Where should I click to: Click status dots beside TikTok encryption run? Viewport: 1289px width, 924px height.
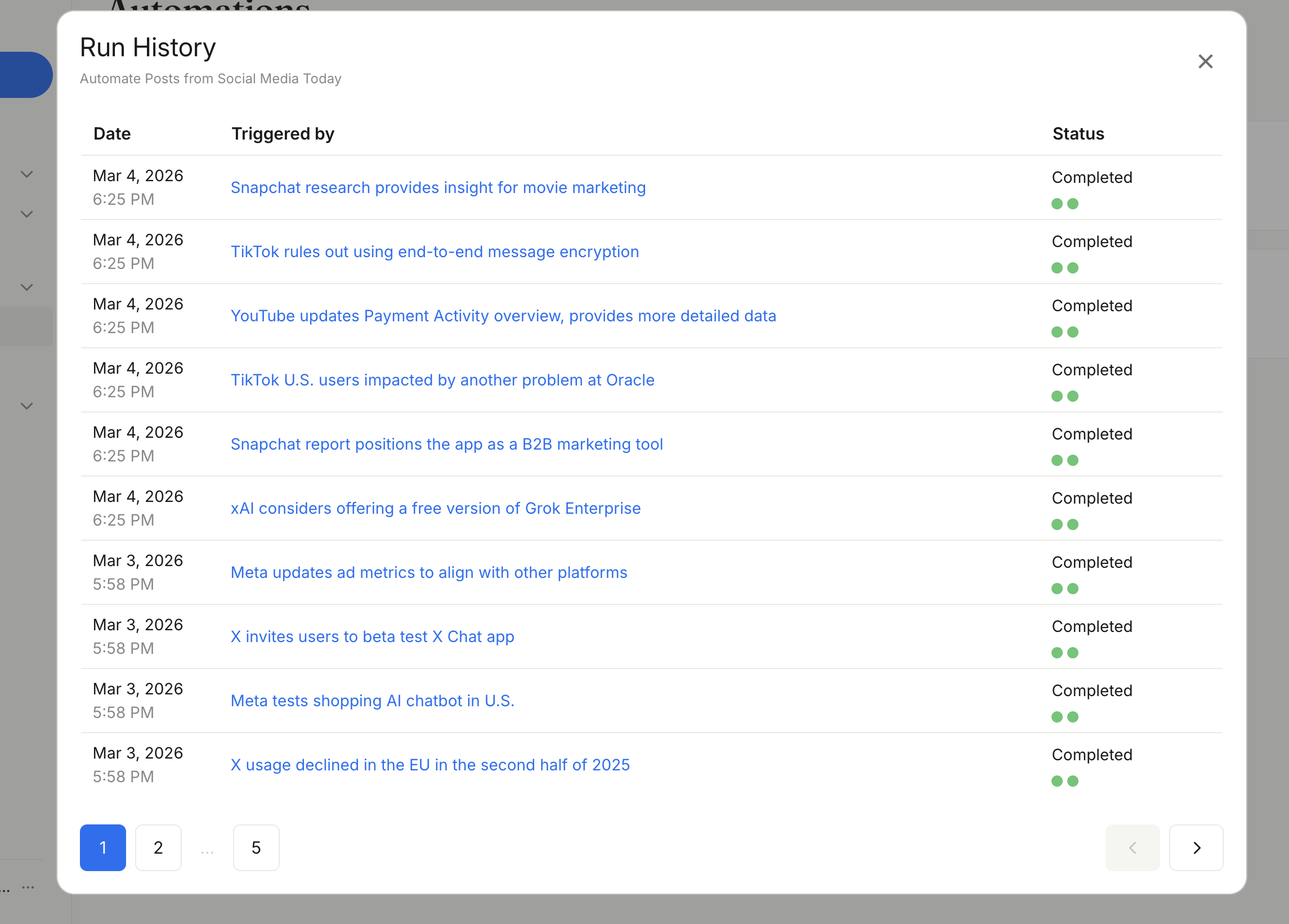(1065, 267)
